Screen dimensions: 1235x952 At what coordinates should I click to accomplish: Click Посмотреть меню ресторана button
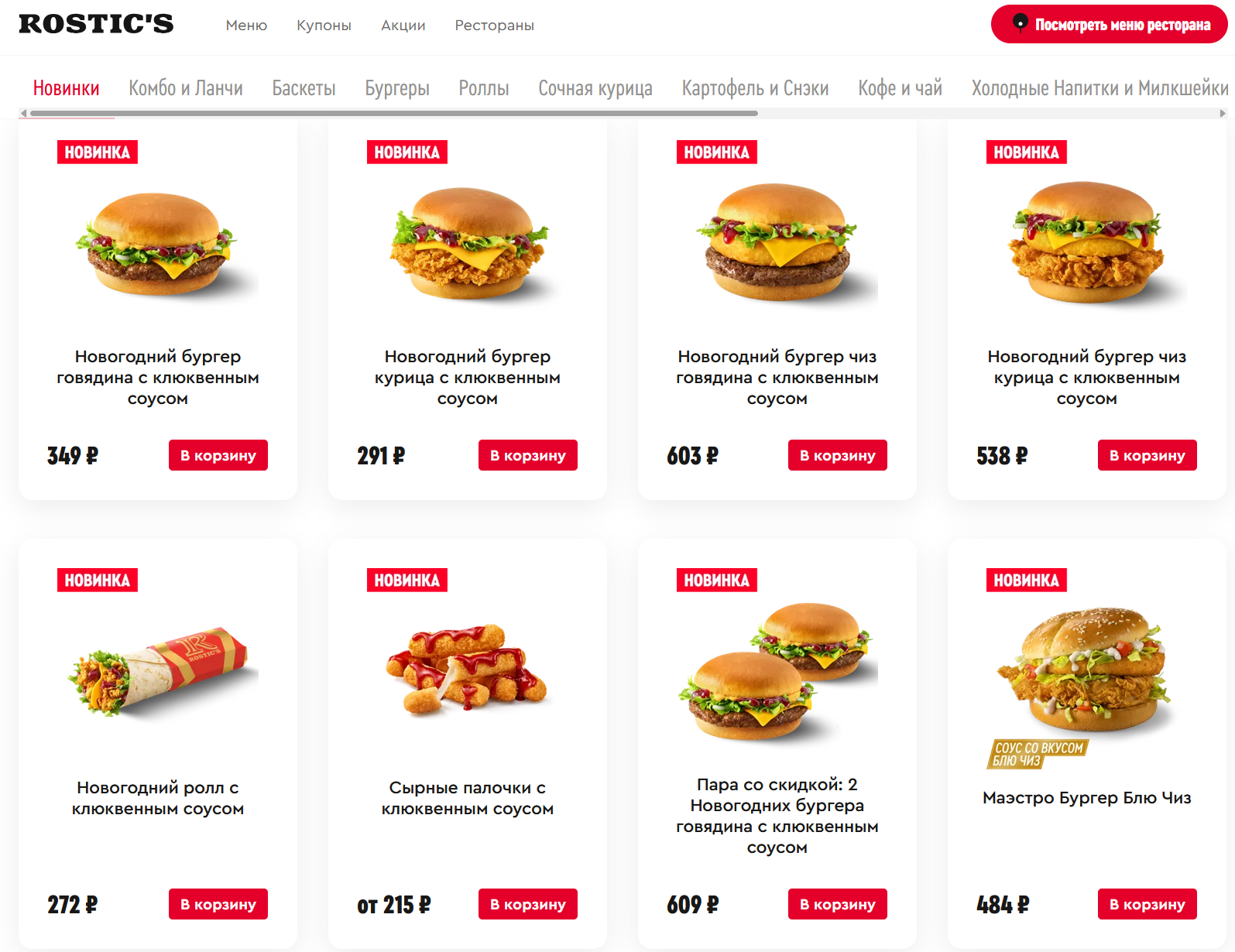click(x=1109, y=24)
